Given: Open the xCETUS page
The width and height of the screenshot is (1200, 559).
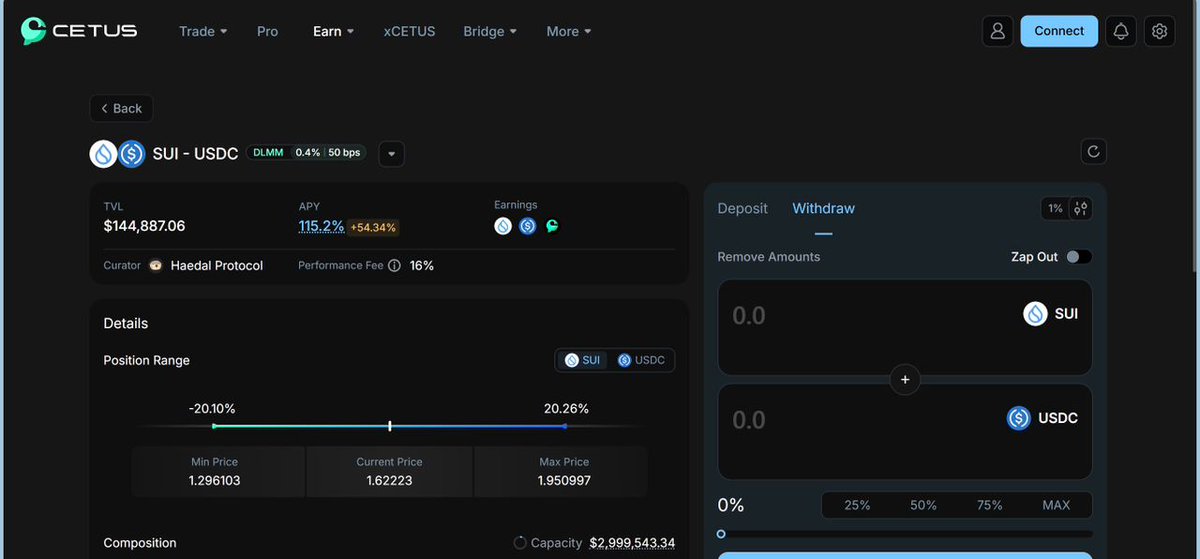Looking at the screenshot, I should point(409,31).
